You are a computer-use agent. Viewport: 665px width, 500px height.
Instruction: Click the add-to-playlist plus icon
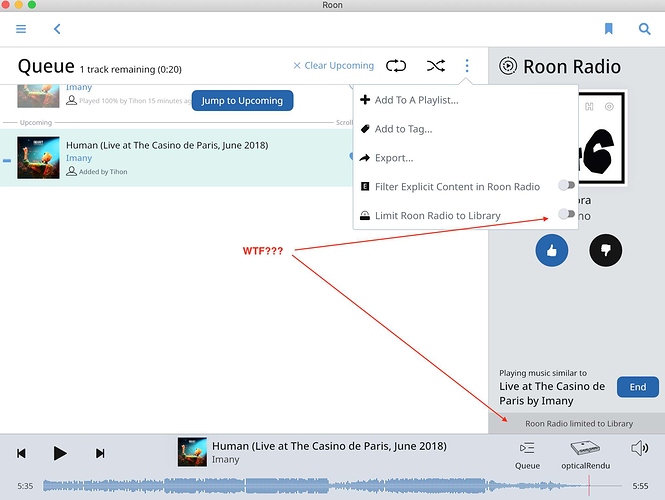[x=365, y=100]
